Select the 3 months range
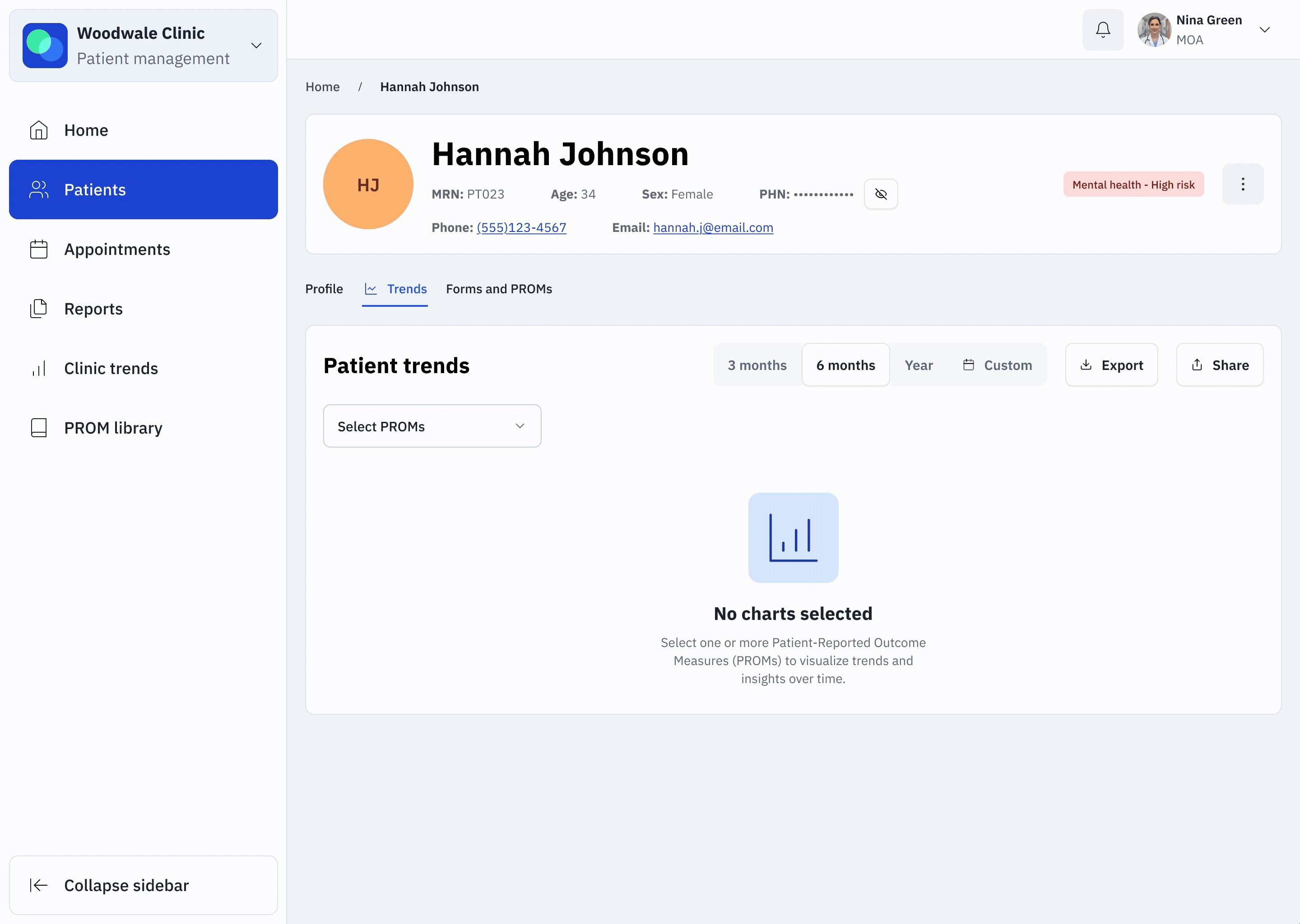This screenshot has width=1300, height=924. click(757, 365)
